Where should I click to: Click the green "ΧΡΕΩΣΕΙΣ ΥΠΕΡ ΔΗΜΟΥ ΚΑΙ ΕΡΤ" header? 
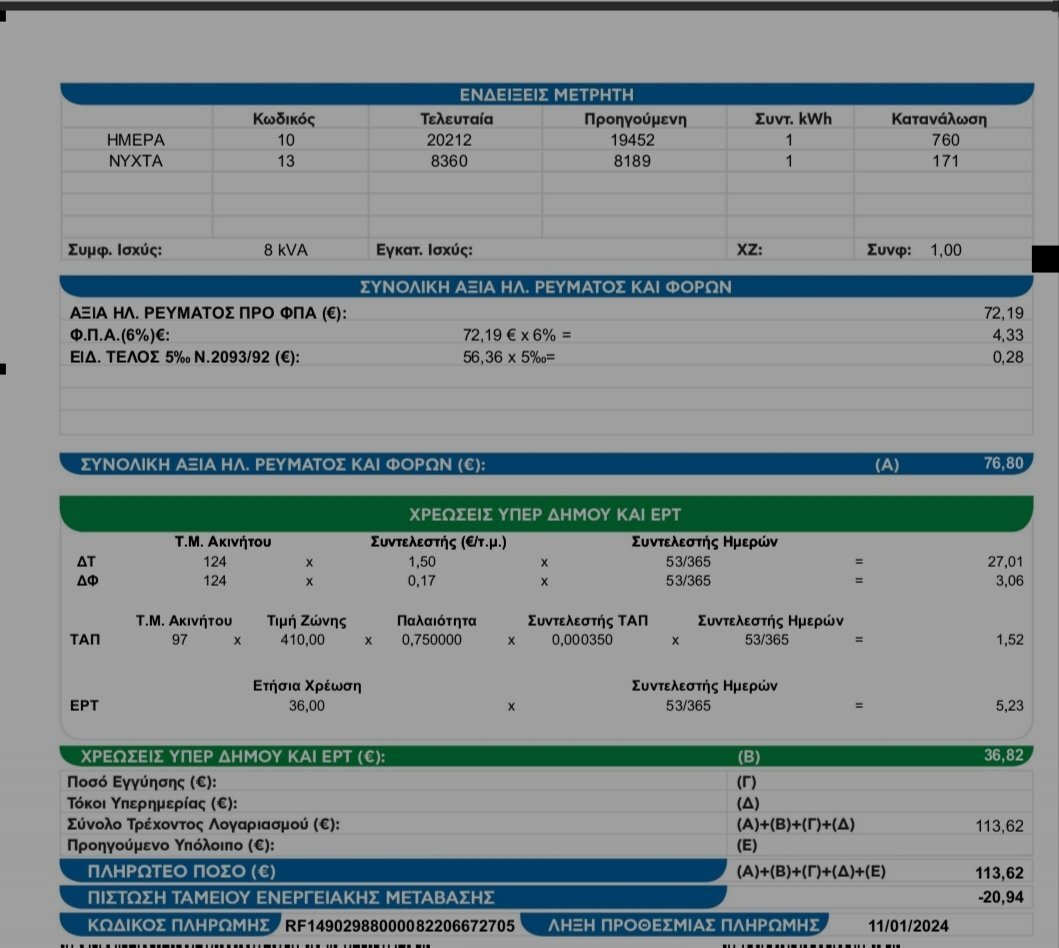point(546,515)
